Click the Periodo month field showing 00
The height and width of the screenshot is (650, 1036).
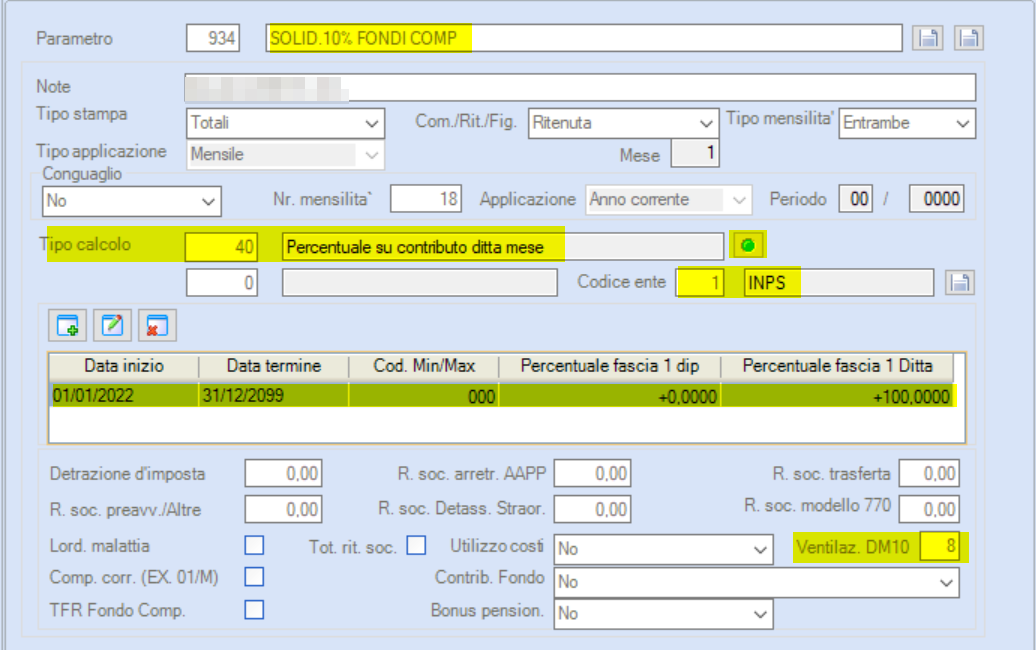(856, 199)
